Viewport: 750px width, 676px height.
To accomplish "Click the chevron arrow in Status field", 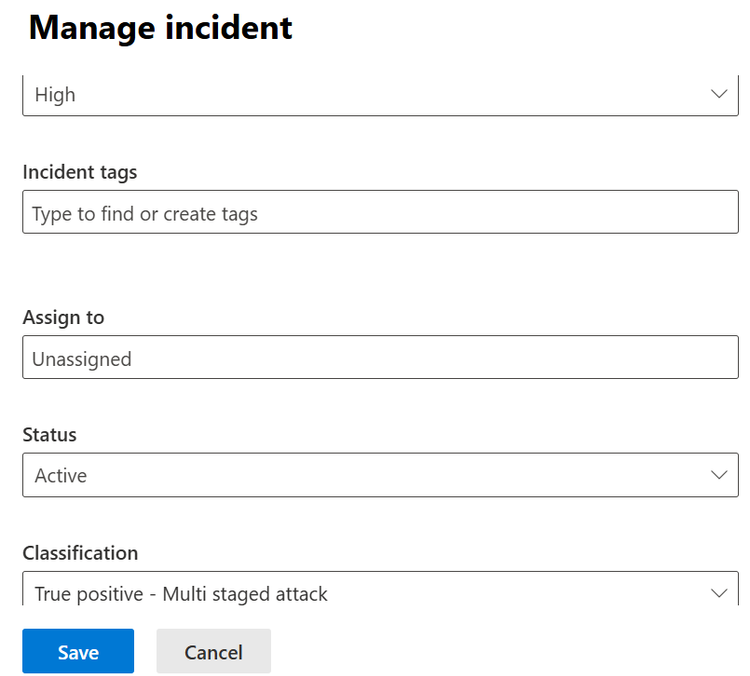I will click(718, 475).
